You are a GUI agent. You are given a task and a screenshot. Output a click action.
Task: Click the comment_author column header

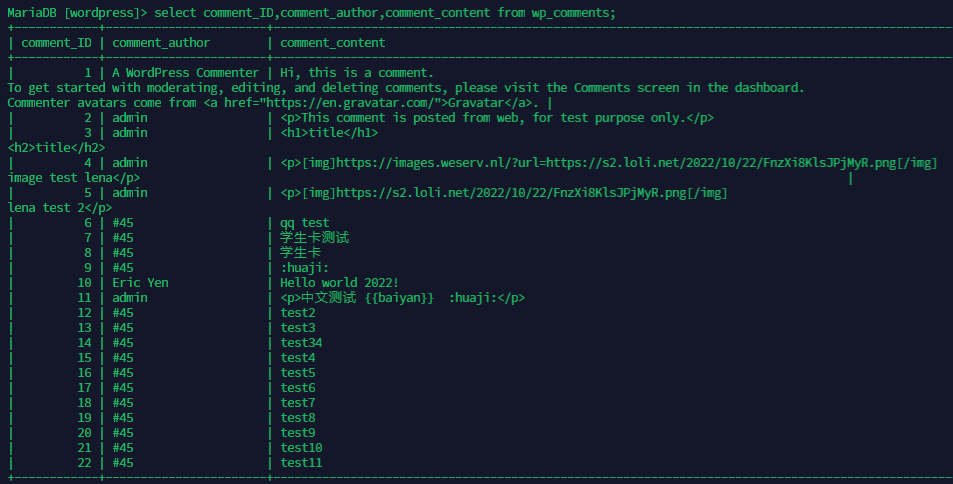tap(161, 43)
